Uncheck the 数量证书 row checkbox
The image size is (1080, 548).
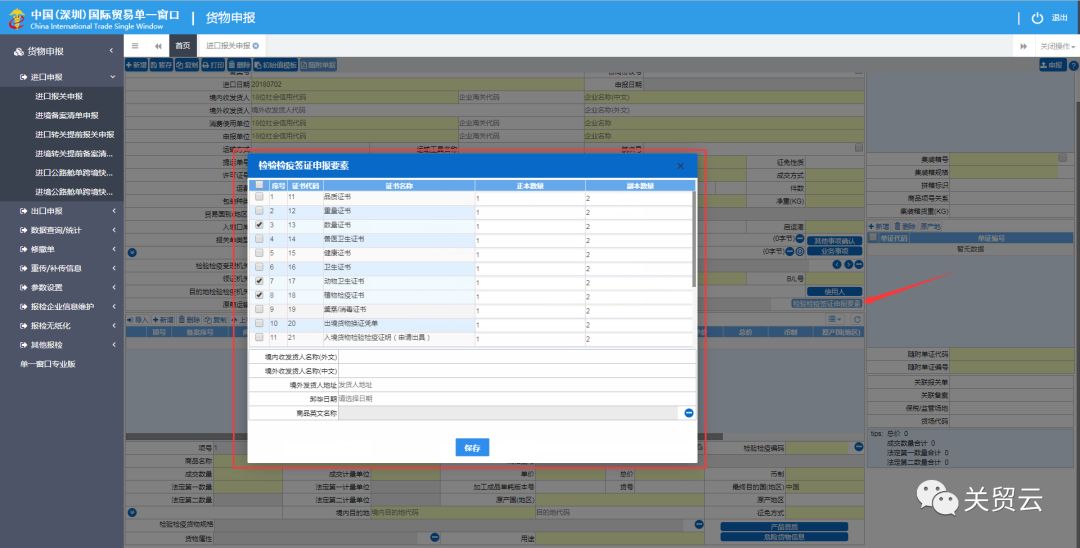[259, 225]
